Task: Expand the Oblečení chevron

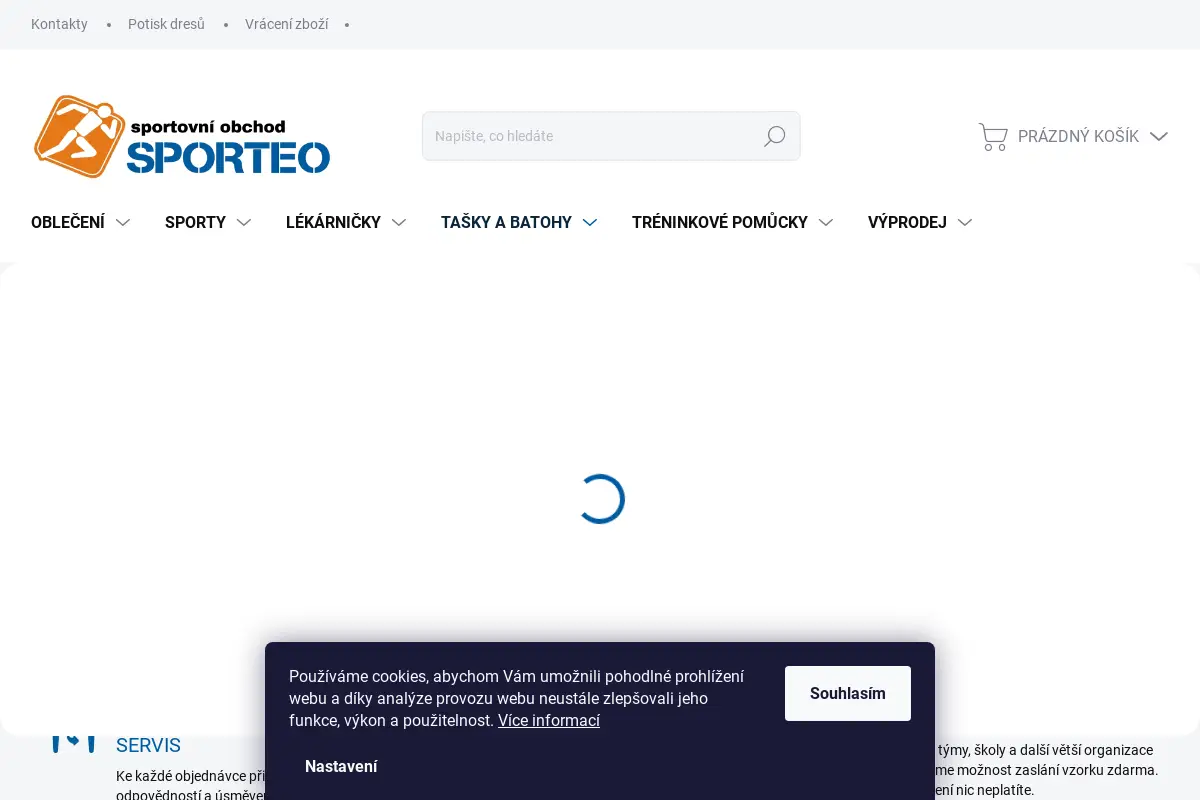Action: pos(123,222)
